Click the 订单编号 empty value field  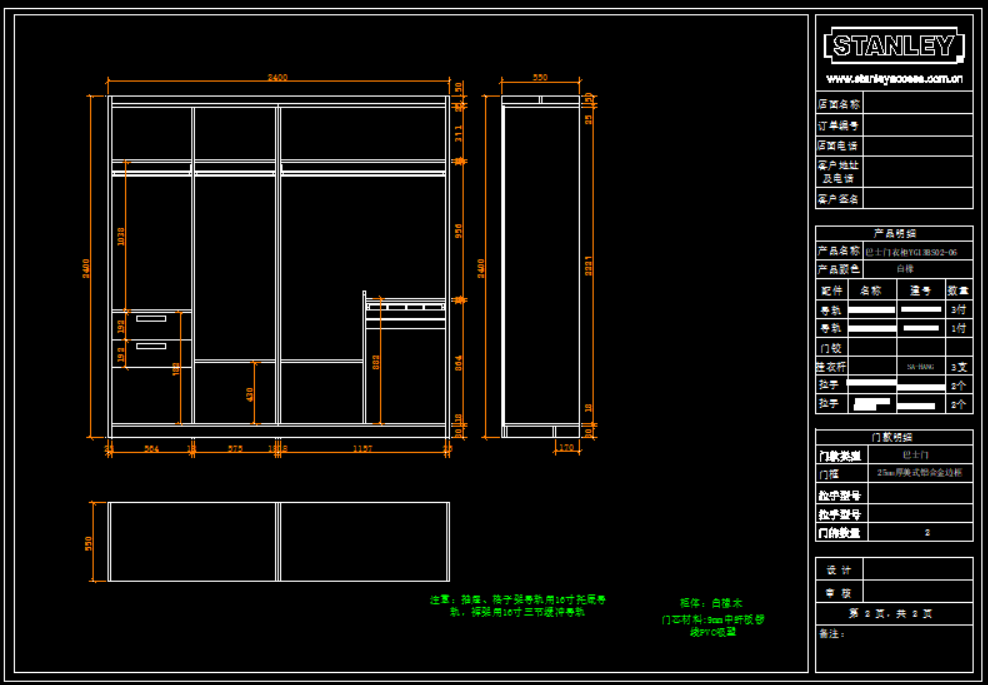[917, 125]
